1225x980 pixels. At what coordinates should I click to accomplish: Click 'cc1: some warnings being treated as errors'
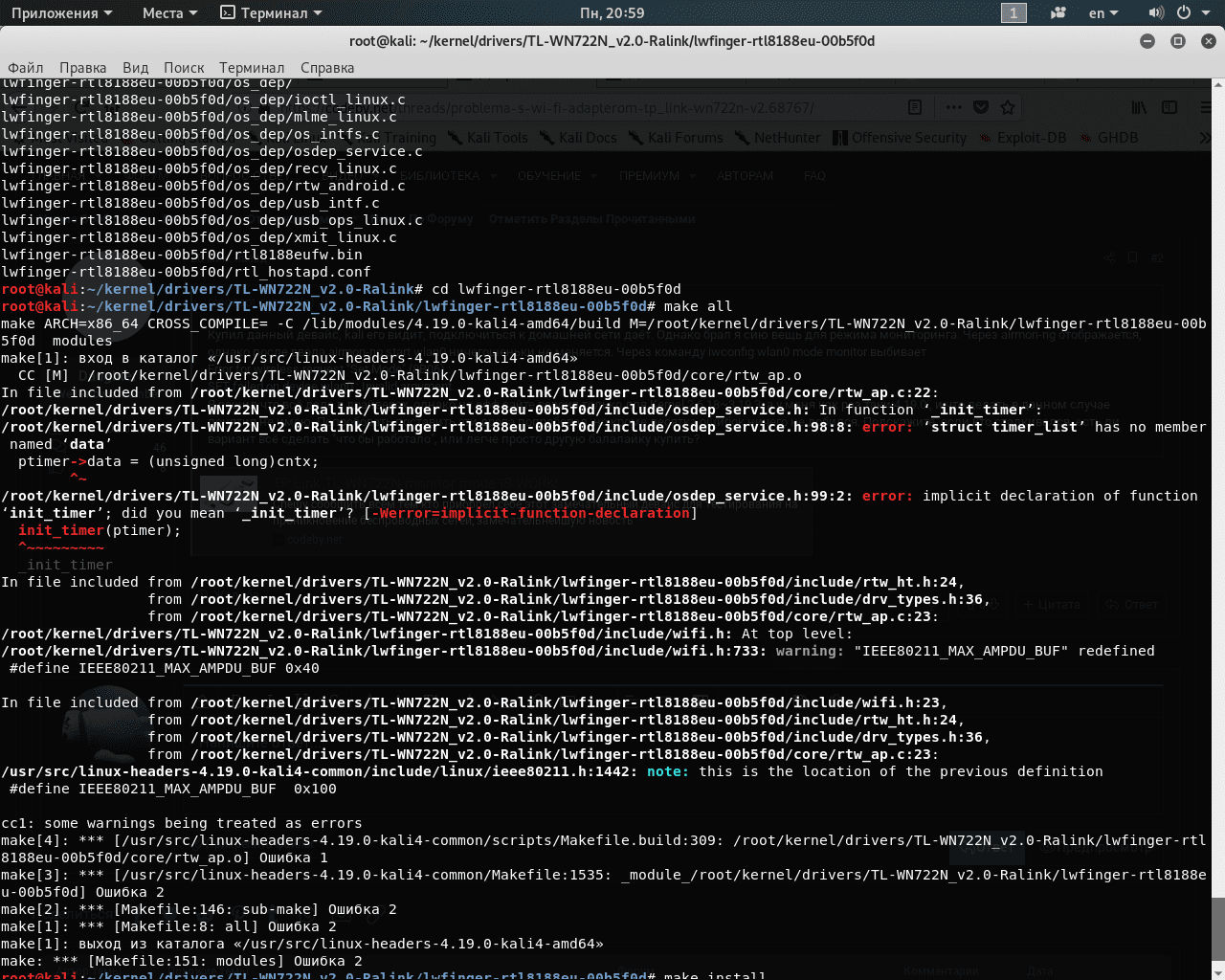click(182, 823)
